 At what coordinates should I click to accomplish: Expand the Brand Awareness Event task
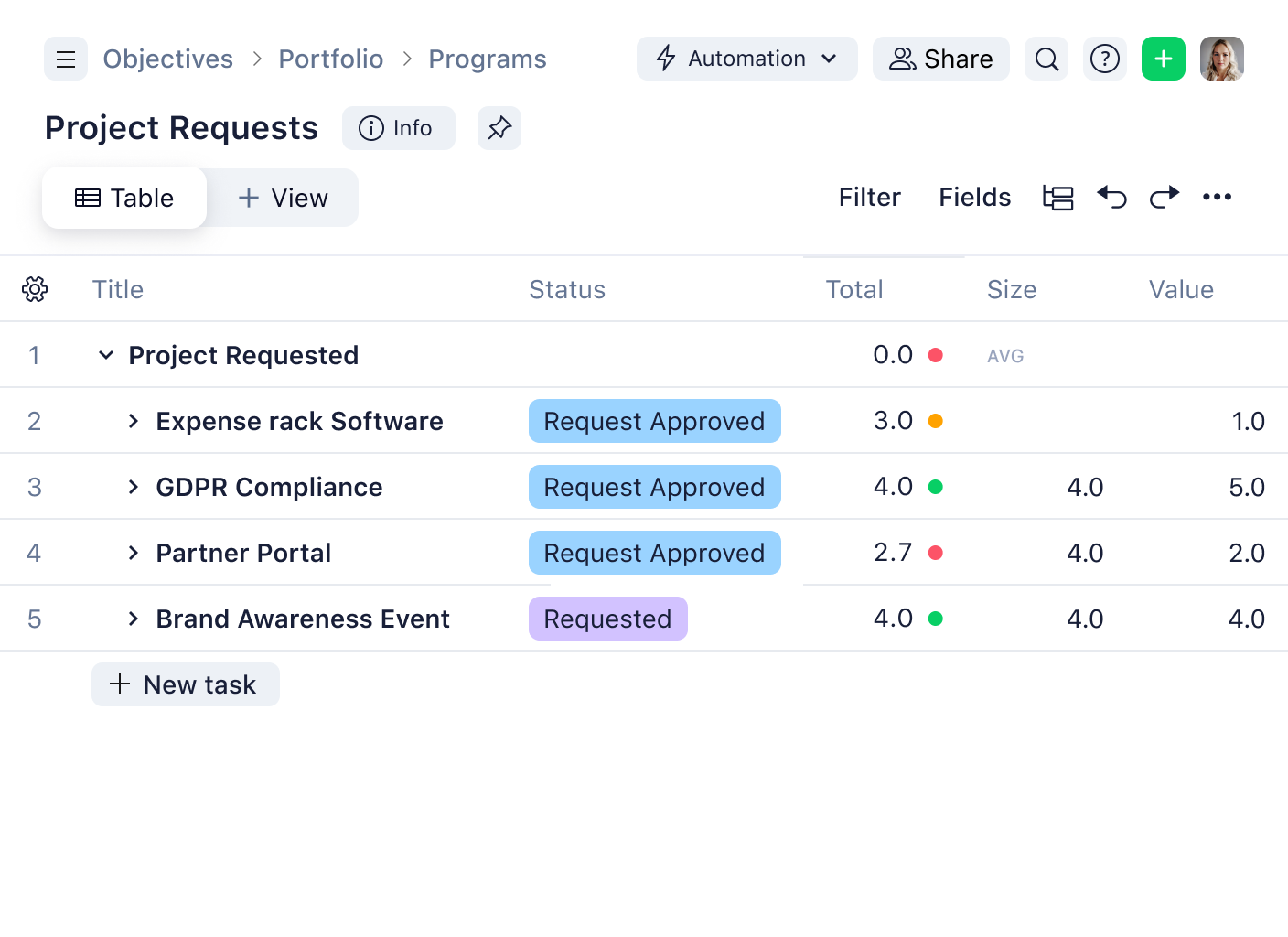coord(134,619)
